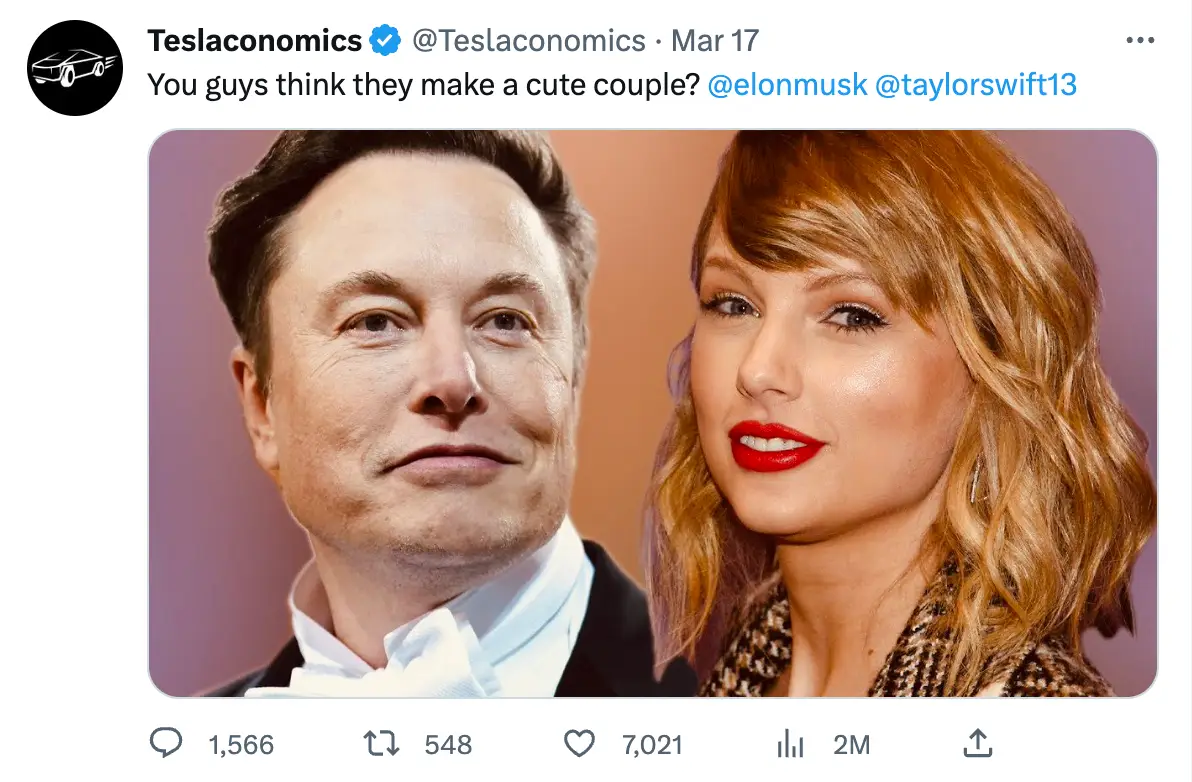
Task: Click the blue verified checkmark badge
Action: coord(385,41)
